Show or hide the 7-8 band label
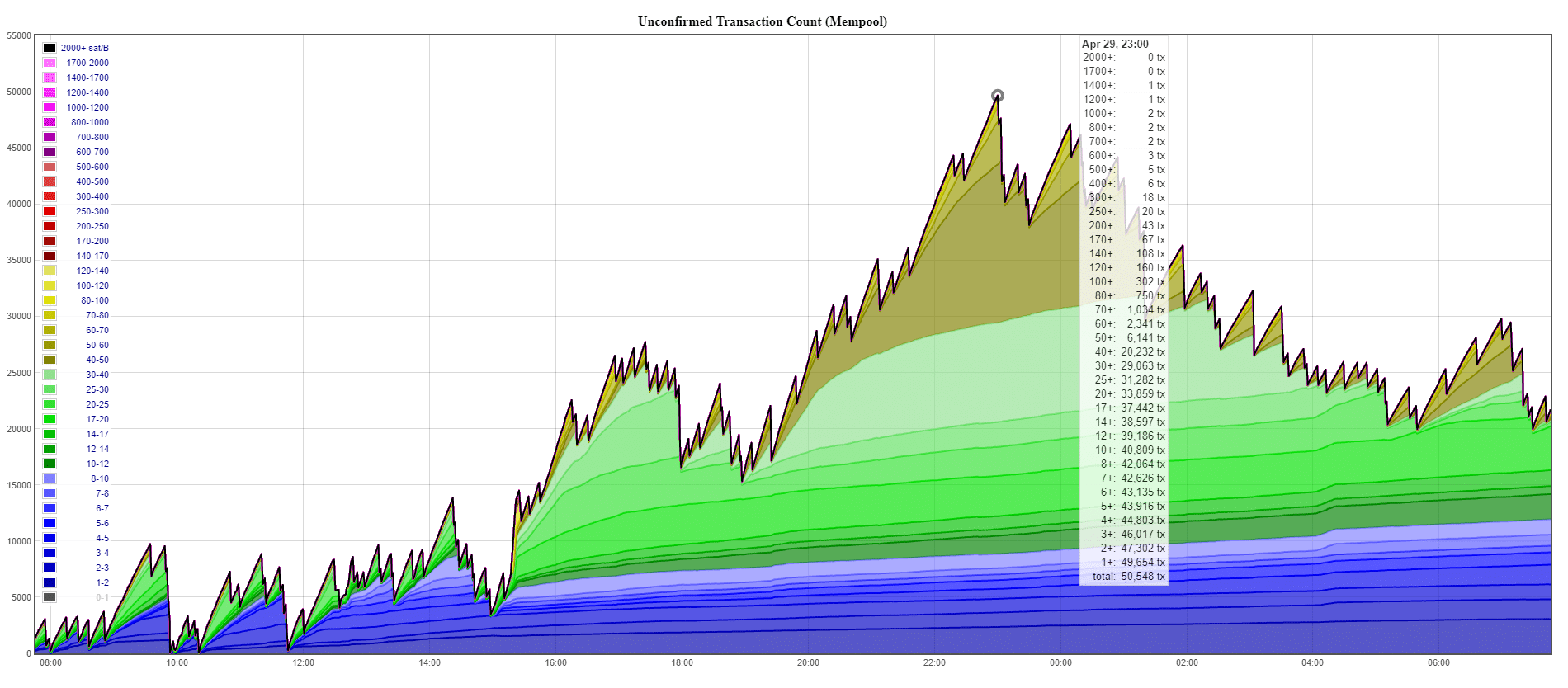This screenshot has width=1568, height=688. pos(102,493)
